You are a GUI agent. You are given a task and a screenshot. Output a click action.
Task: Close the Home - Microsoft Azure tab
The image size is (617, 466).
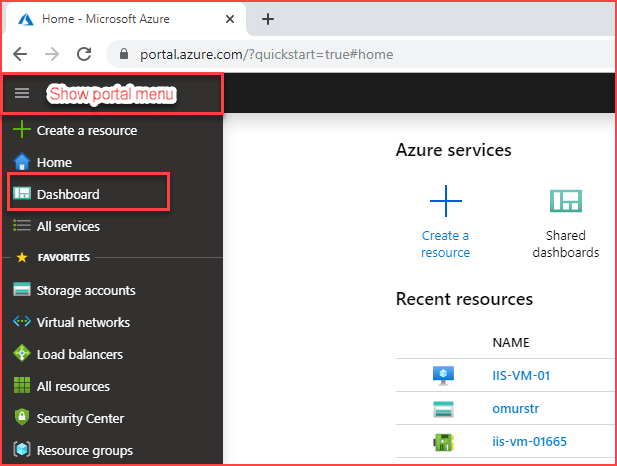coord(230,19)
